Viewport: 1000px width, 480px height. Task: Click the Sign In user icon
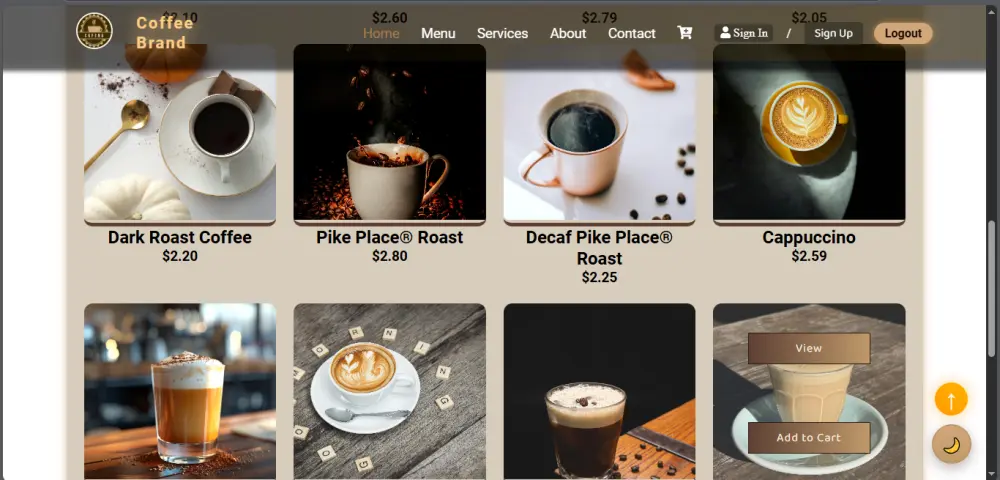pos(725,33)
